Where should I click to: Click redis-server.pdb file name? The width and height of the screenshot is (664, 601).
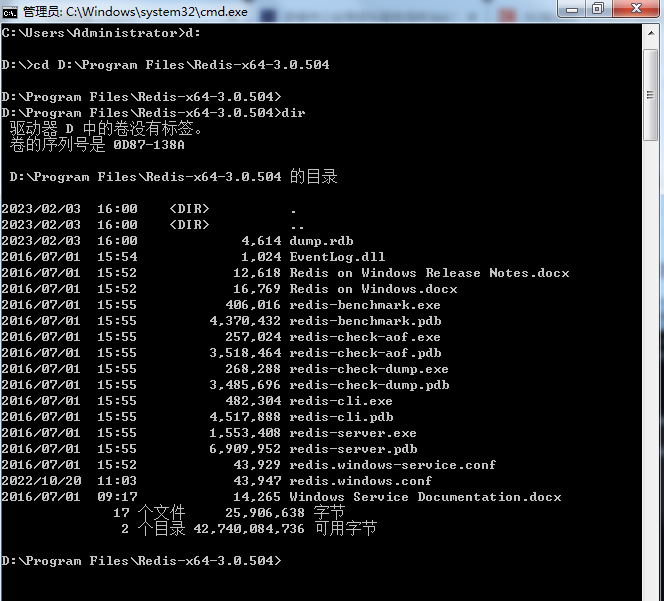tap(354, 449)
